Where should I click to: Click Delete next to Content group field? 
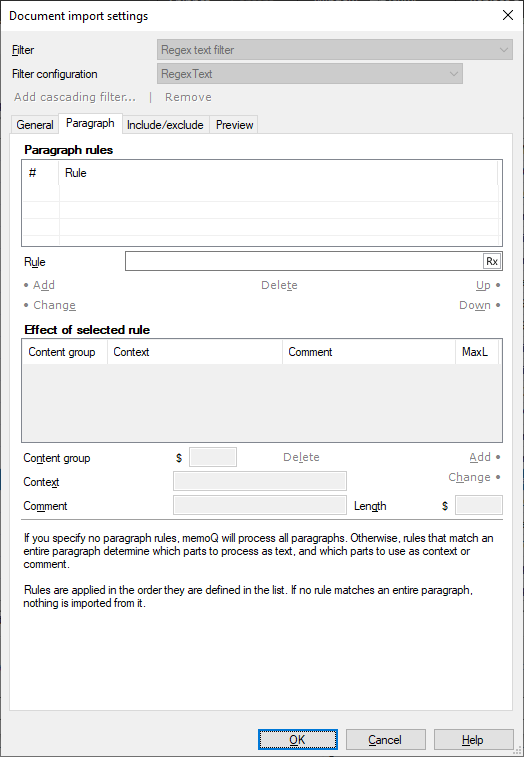[x=301, y=457]
